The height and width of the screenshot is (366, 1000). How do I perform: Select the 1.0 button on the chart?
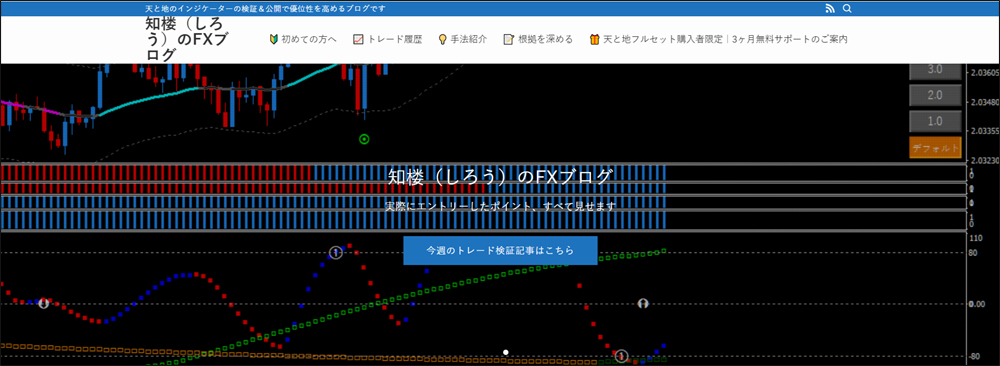[x=935, y=121]
